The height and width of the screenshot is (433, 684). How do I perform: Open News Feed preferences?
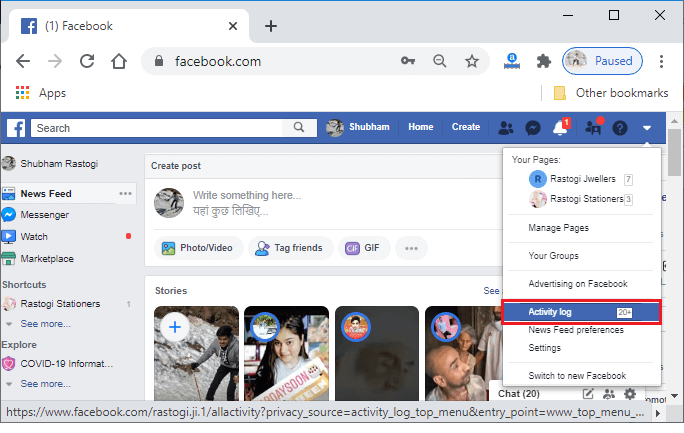(x=576, y=330)
